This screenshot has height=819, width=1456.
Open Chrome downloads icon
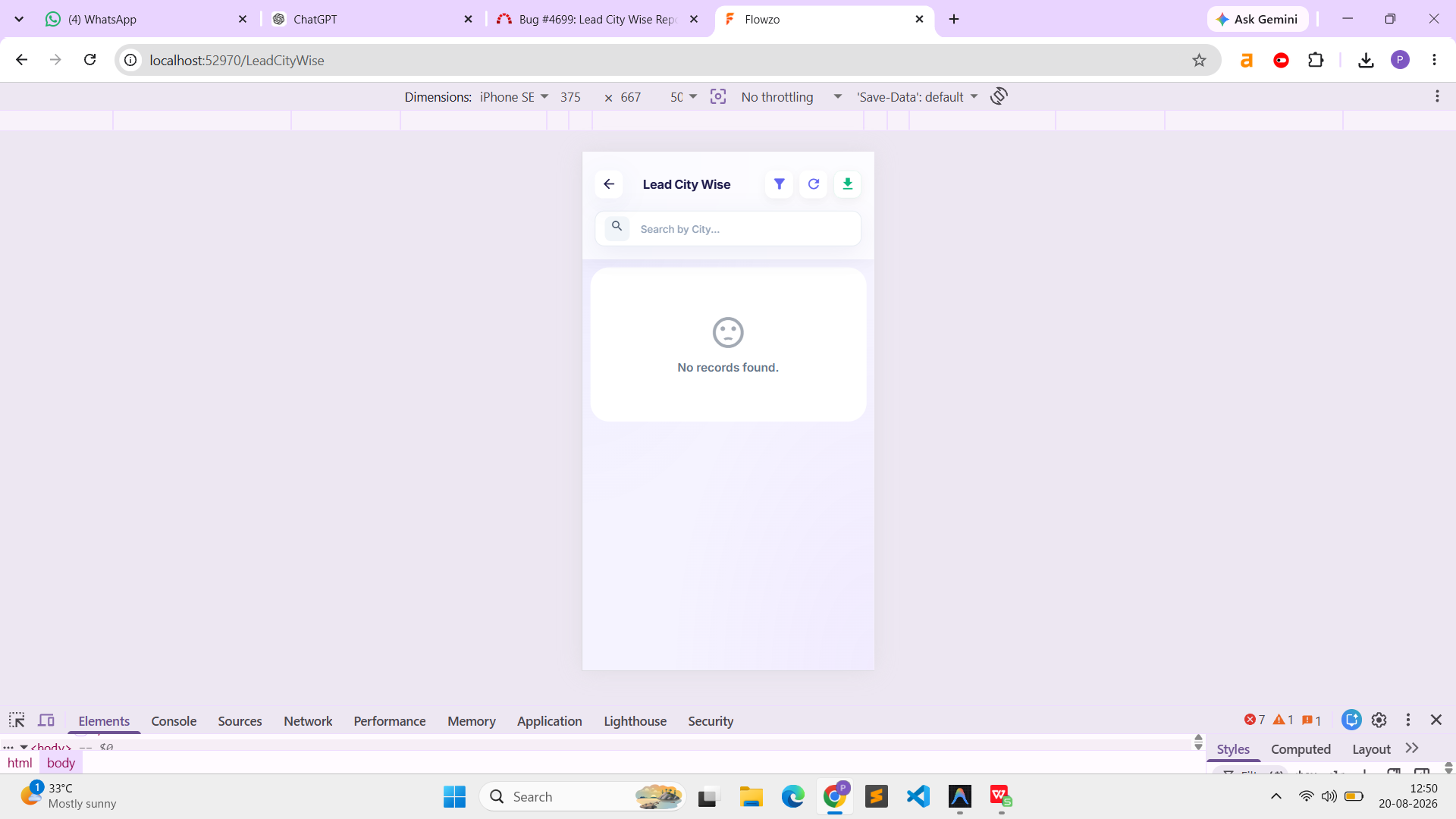click(1366, 60)
